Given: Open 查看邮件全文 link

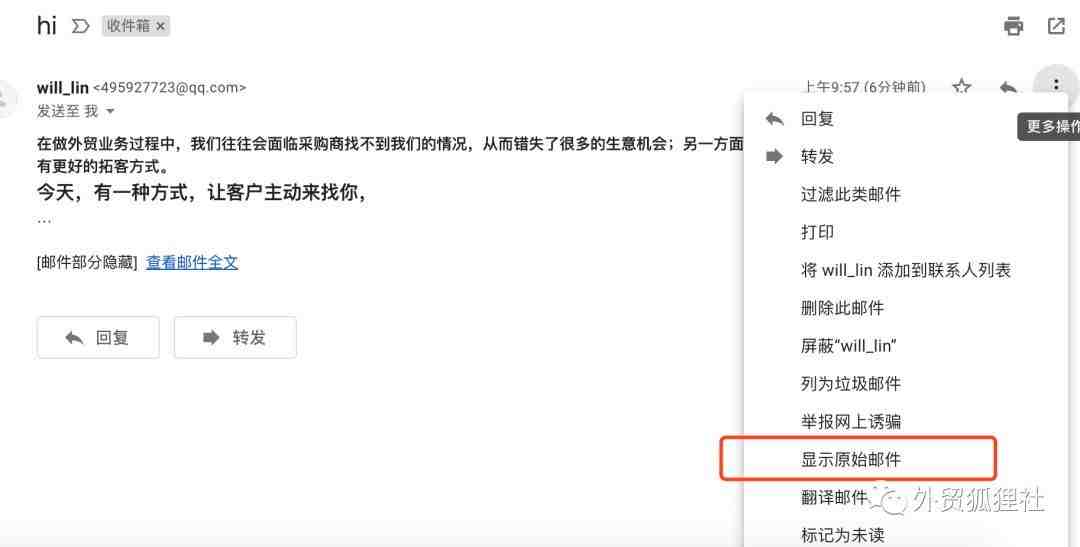Looking at the screenshot, I should 192,262.
